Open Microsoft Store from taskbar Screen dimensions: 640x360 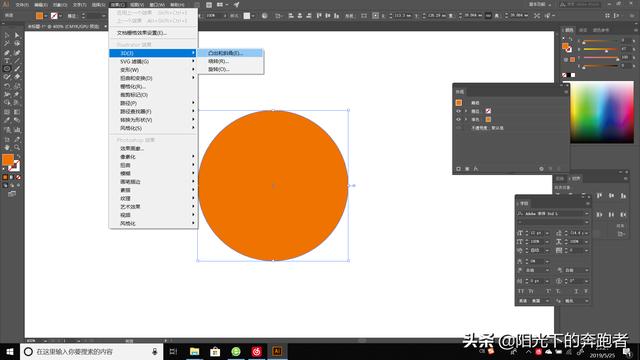point(215,351)
